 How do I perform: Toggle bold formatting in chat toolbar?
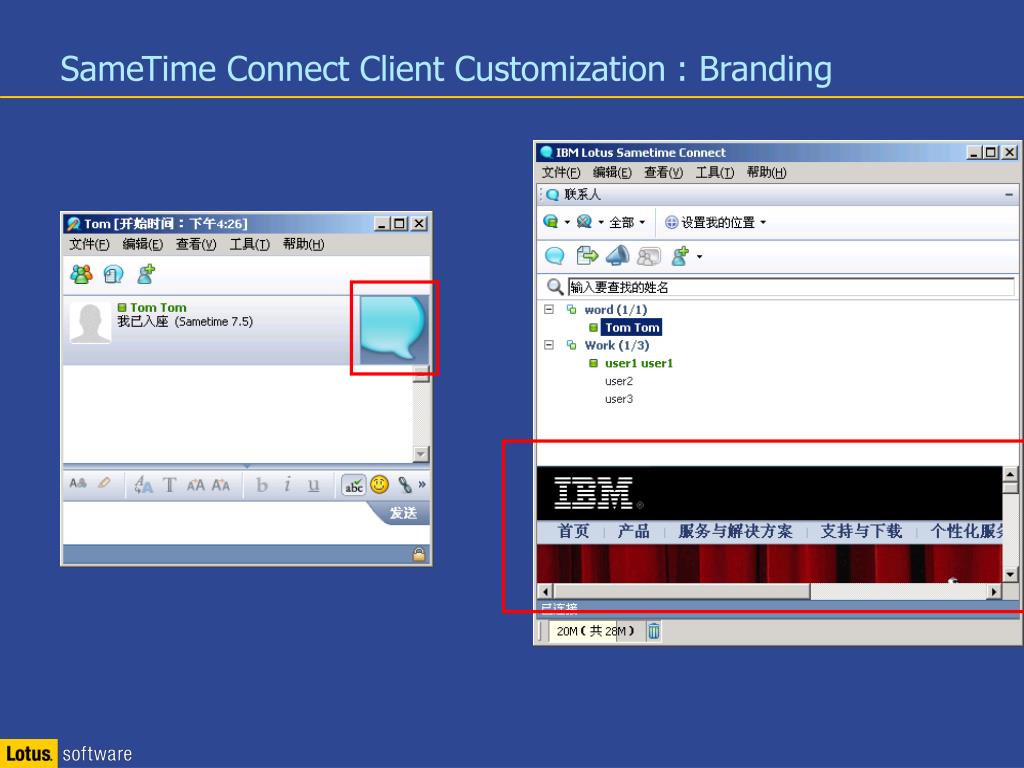262,485
